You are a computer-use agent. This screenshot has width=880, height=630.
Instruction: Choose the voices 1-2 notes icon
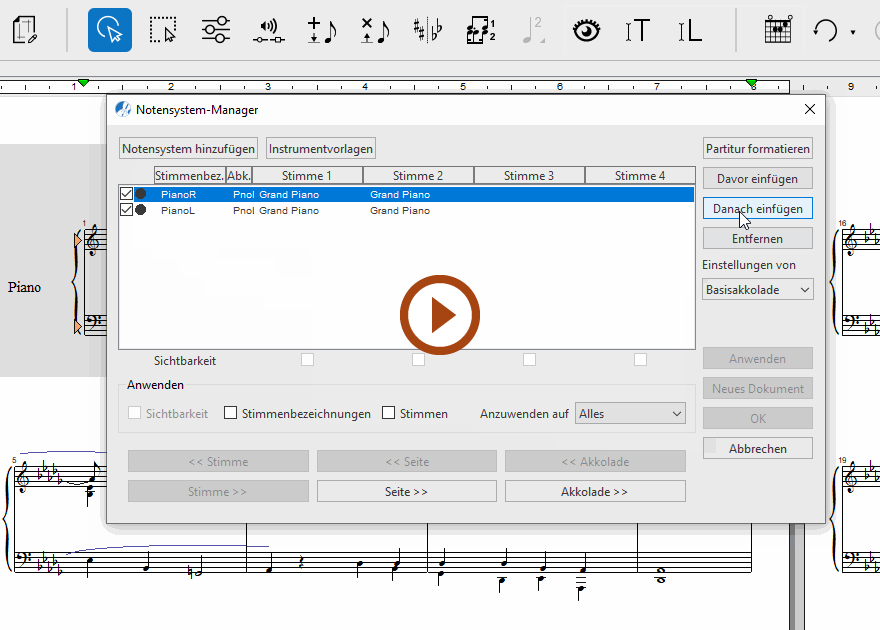click(481, 30)
